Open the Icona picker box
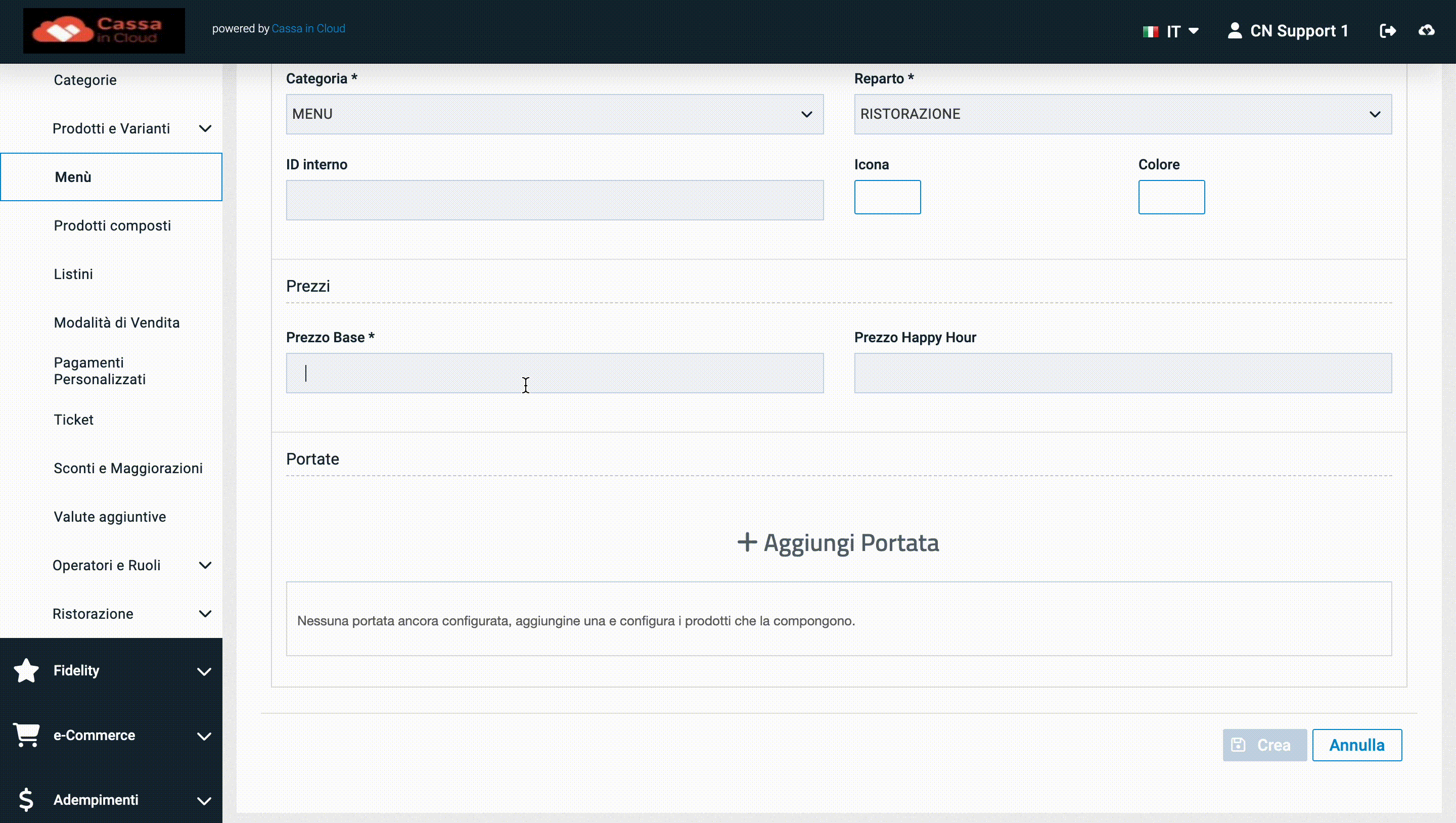The image size is (1456, 823). pos(887,197)
